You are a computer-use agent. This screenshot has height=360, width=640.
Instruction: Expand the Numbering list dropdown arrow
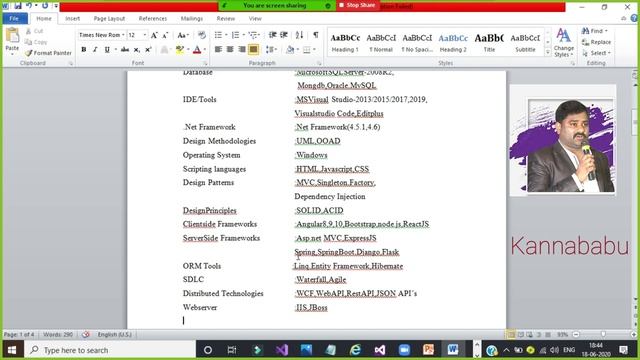click(x=244, y=35)
